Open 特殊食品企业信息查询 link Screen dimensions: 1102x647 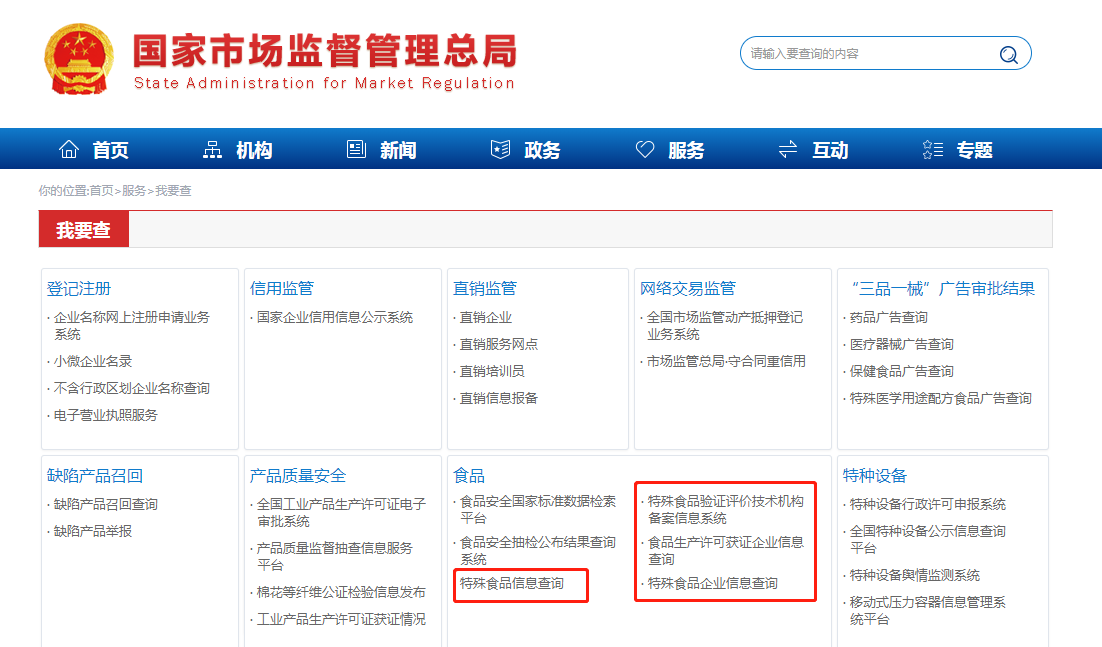click(x=712, y=583)
